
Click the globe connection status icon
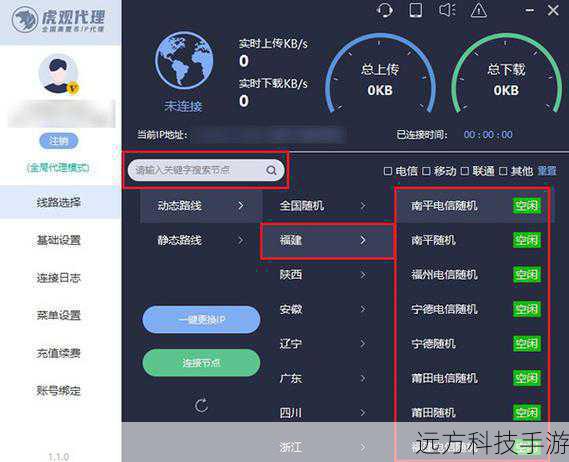coord(184,61)
